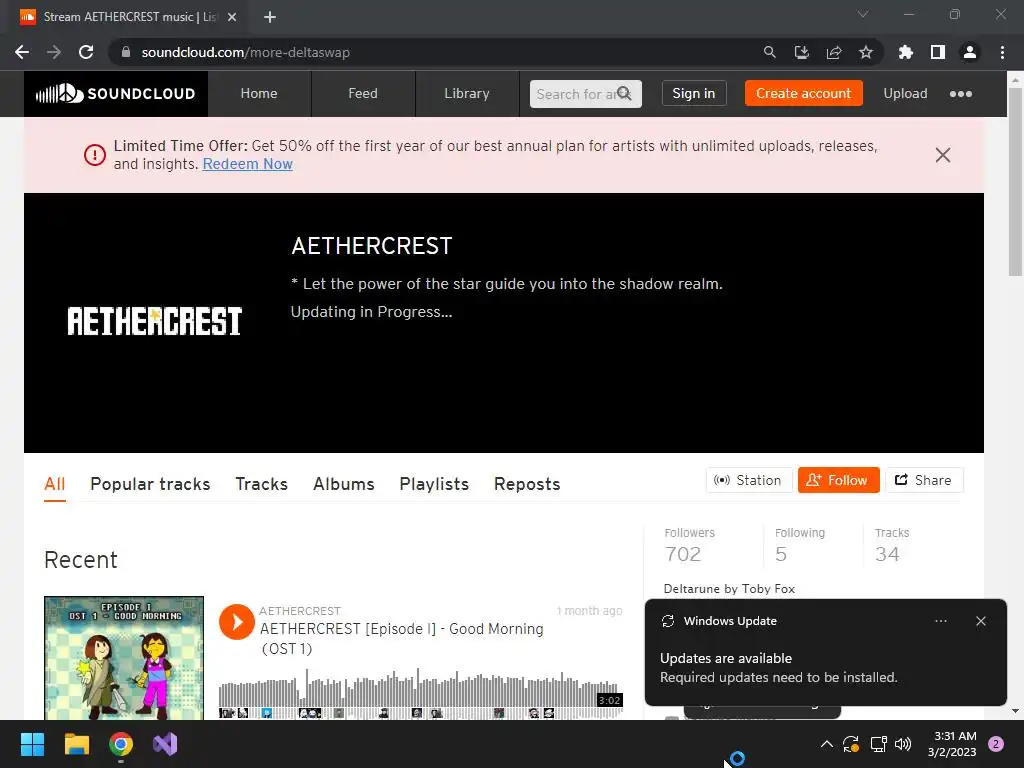Open the Library page
Screen dimensions: 1024x768
pyautogui.click(x=467, y=93)
